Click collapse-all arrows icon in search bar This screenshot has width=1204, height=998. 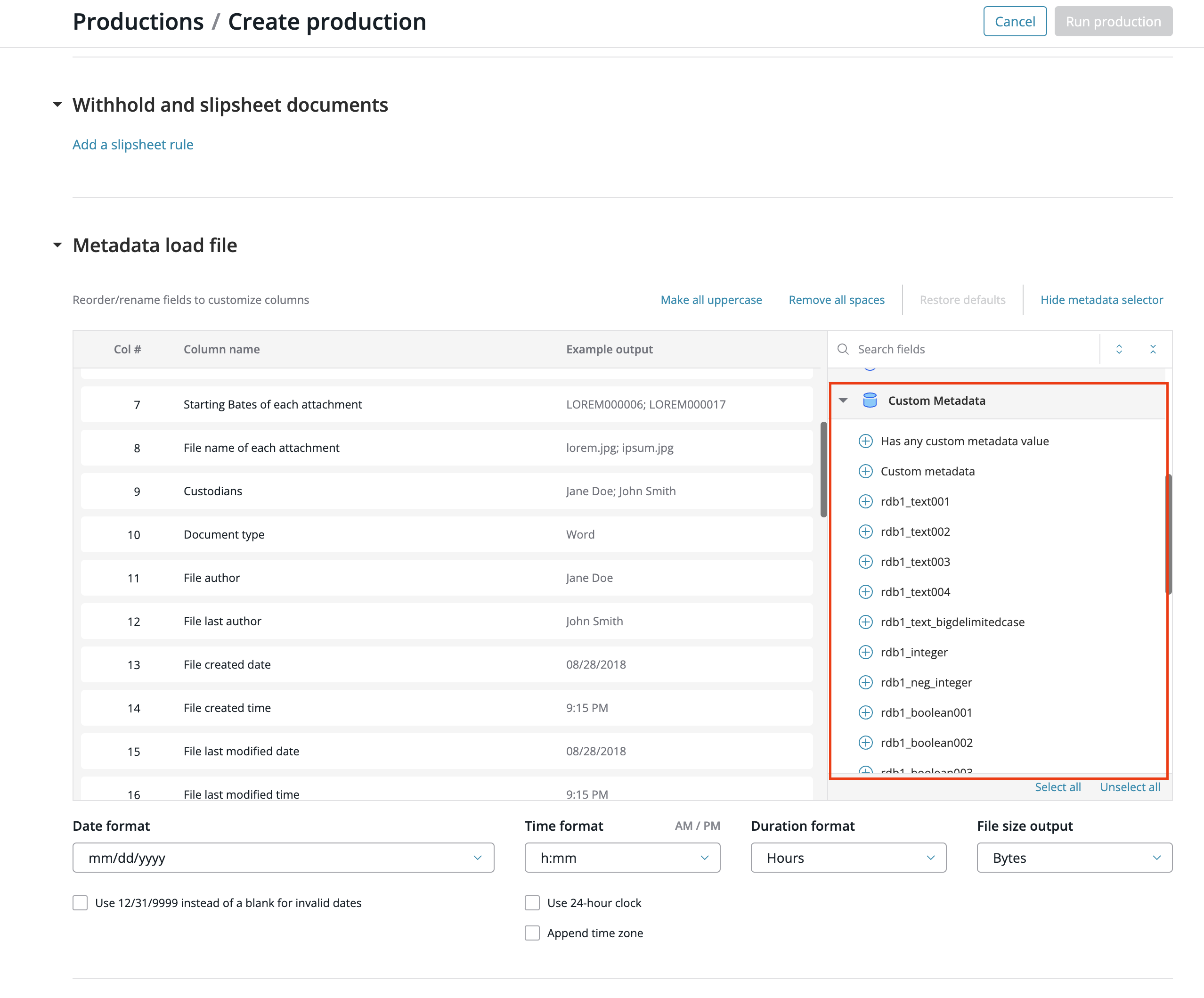click(1153, 349)
